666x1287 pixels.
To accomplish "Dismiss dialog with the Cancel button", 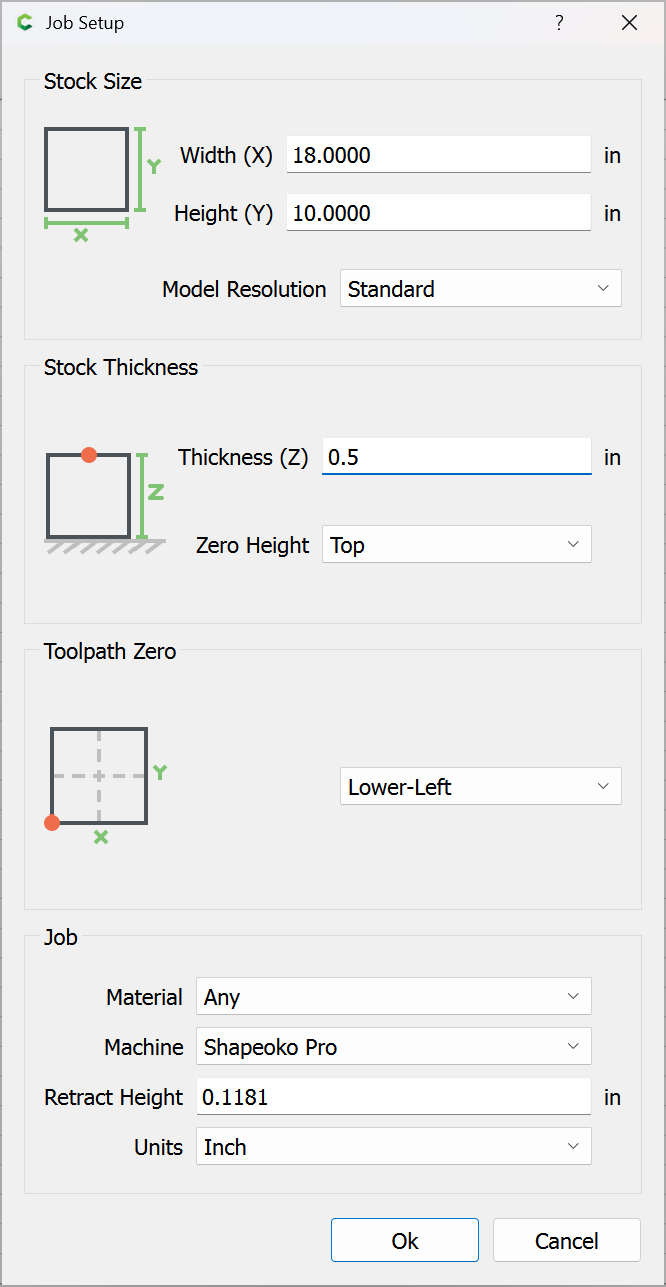I will tap(567, 1241).
